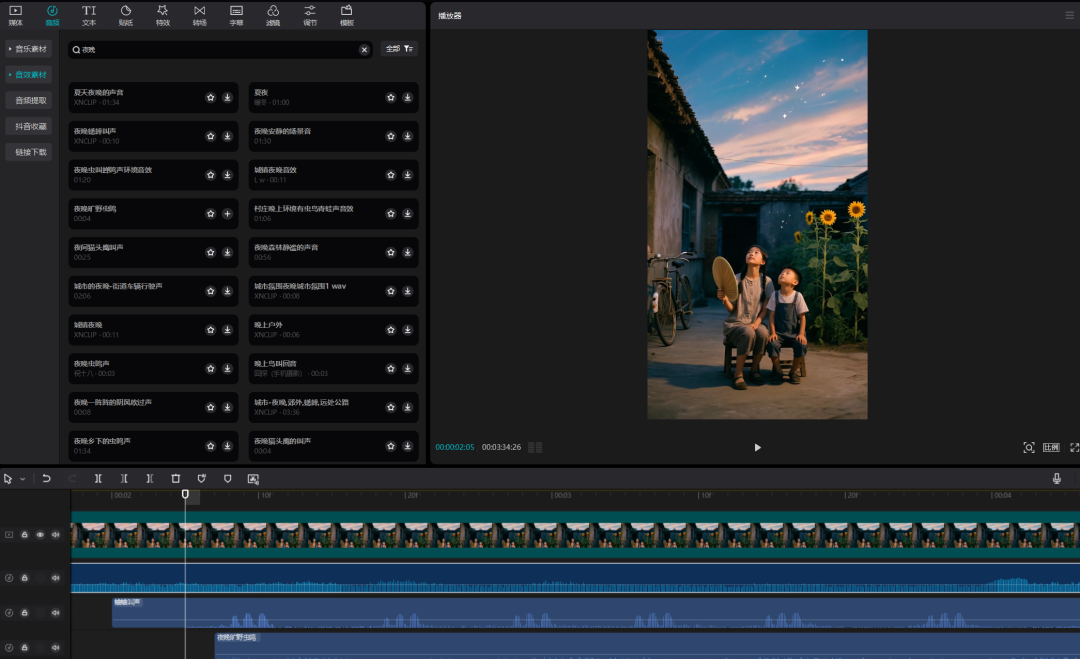
Task: Mute the video track with speaker icon
Action: pos(55,535)
